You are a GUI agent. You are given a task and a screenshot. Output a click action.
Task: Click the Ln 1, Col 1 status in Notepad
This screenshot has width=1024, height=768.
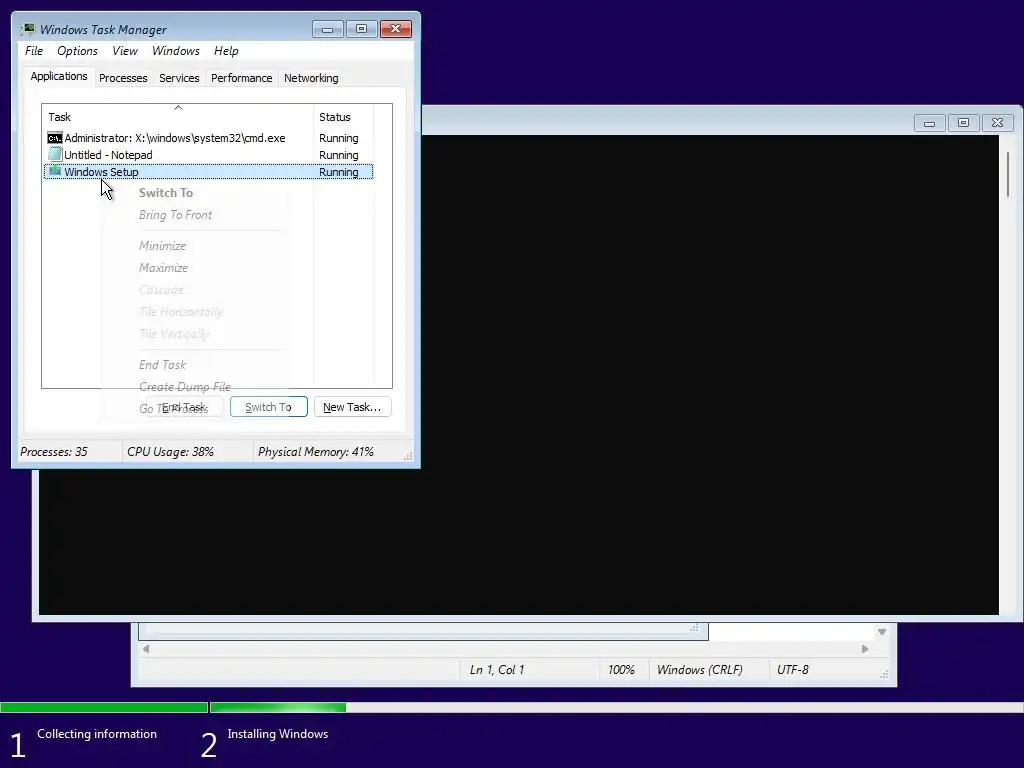click(x=497, y=670)
